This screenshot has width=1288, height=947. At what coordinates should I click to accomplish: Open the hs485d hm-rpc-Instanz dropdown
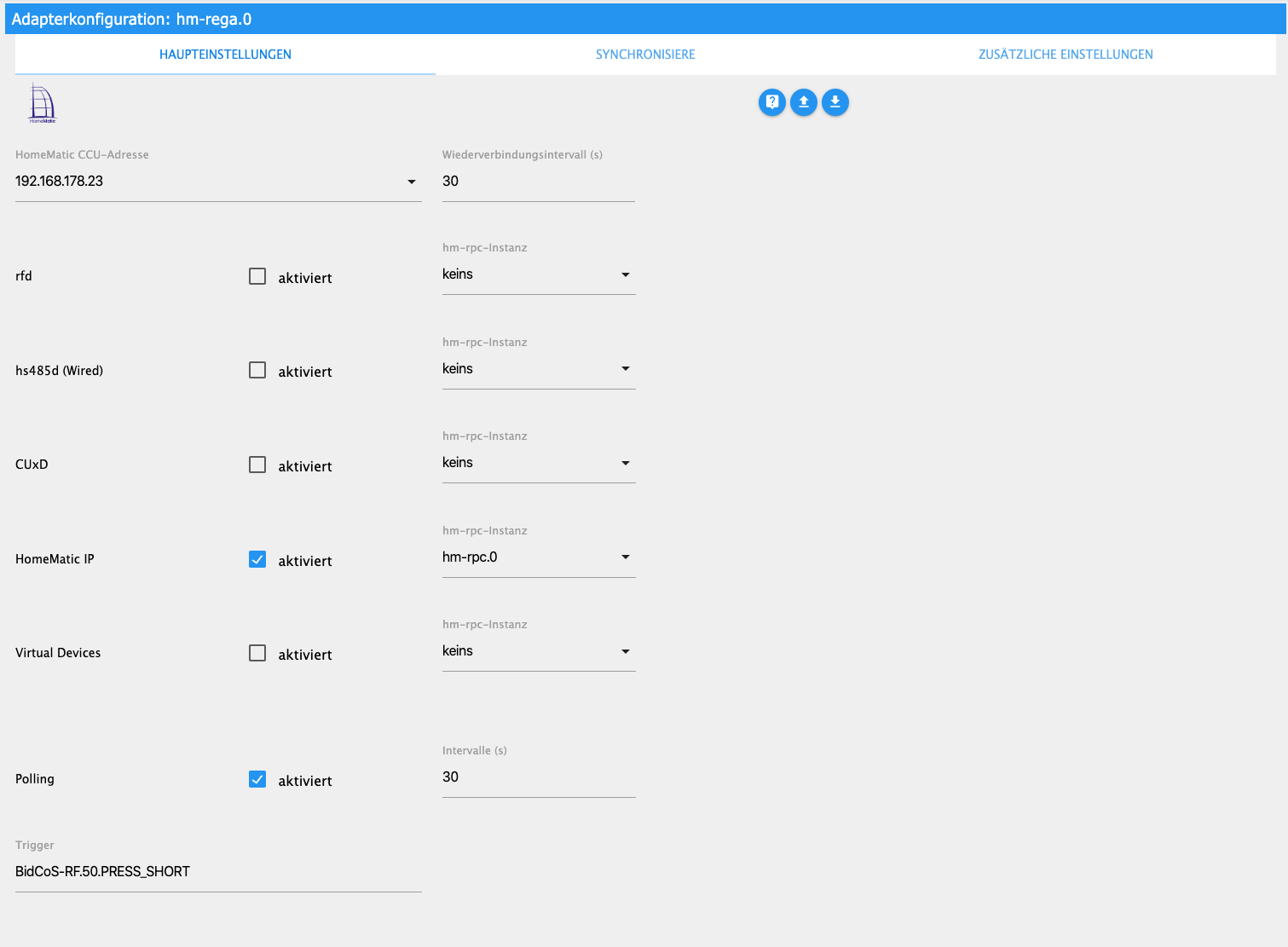[x=539, y=369]
